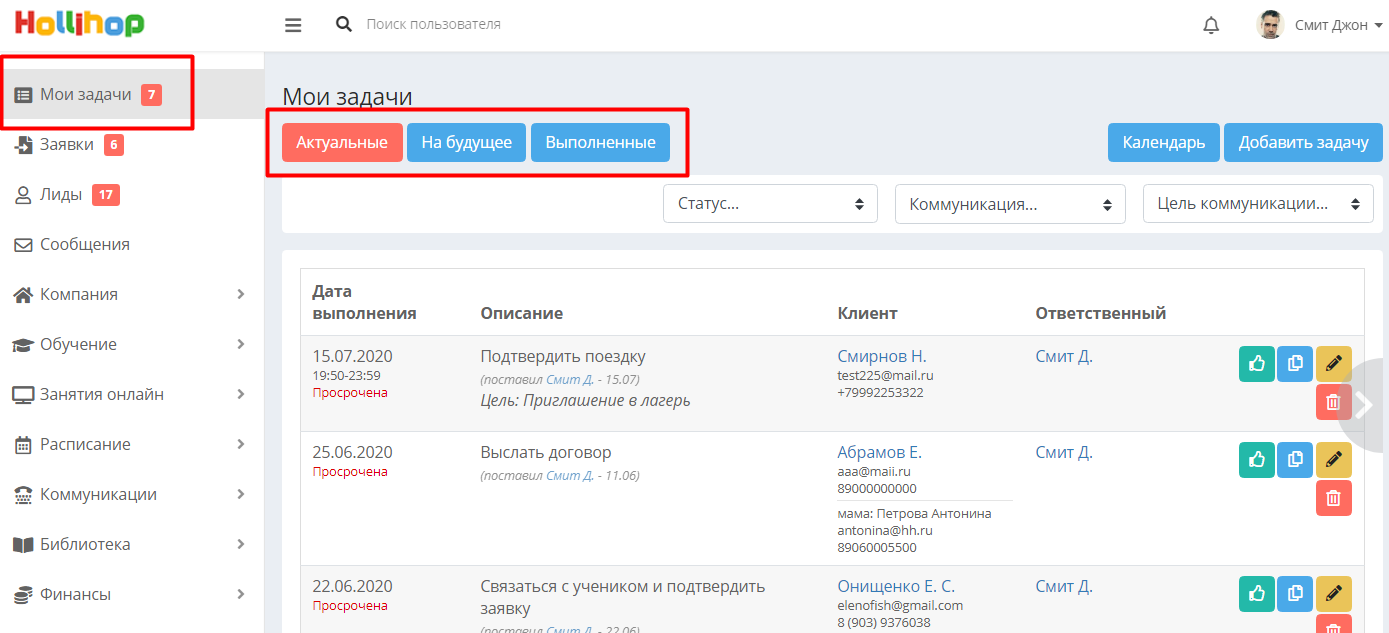Copy the Выслать договор task
The image size is (1389, 633).
tap(1295, 460)
